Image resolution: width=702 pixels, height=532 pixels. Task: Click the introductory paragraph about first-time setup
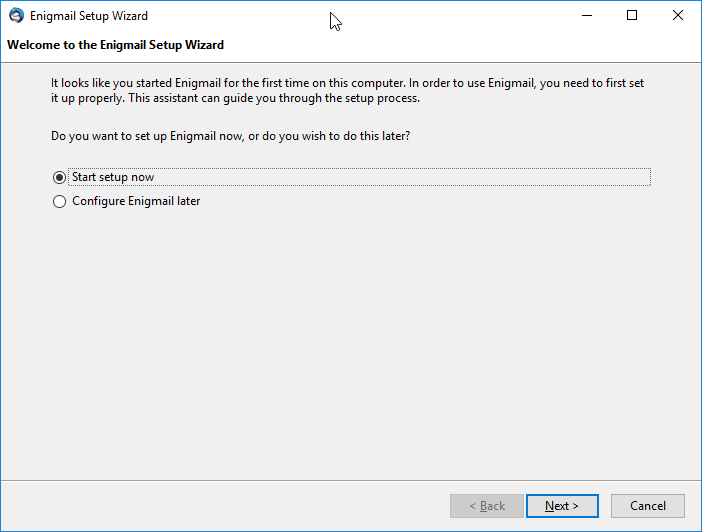[x=347, y=90]
